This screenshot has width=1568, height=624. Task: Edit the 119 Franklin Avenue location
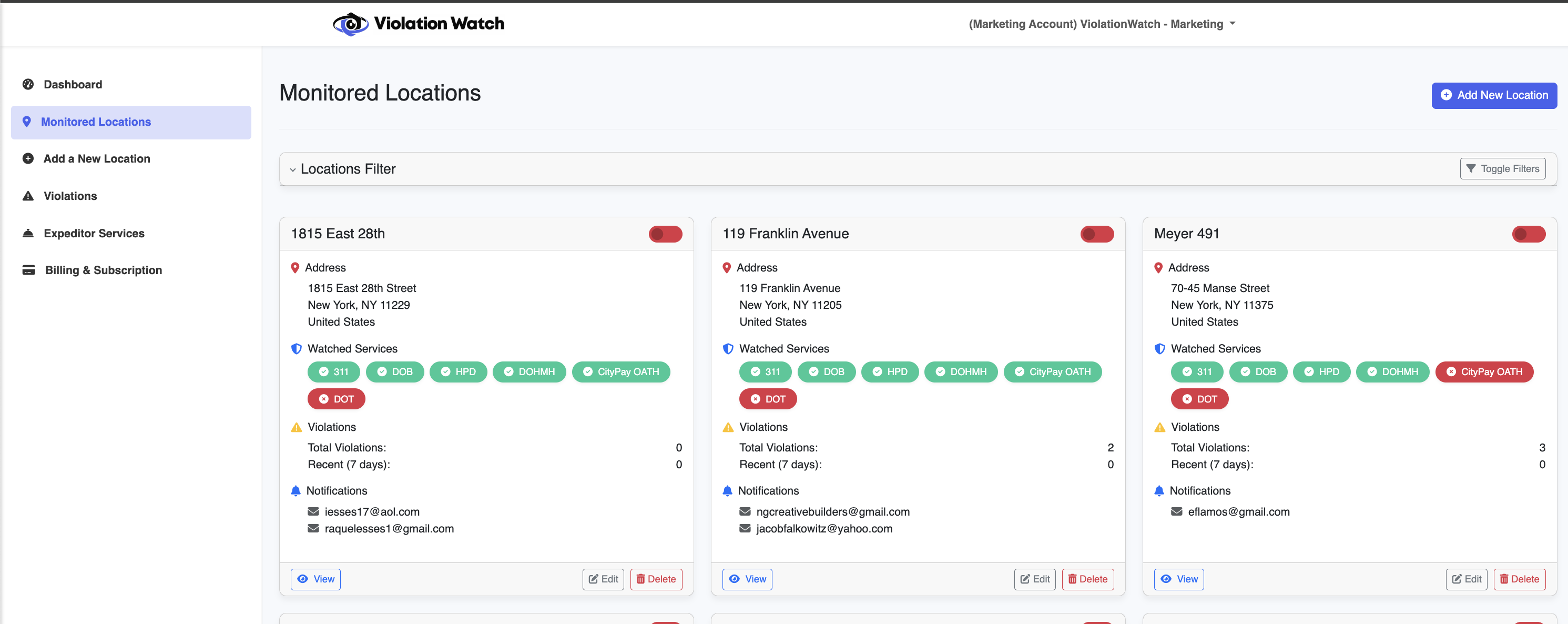coord(1034,579)
